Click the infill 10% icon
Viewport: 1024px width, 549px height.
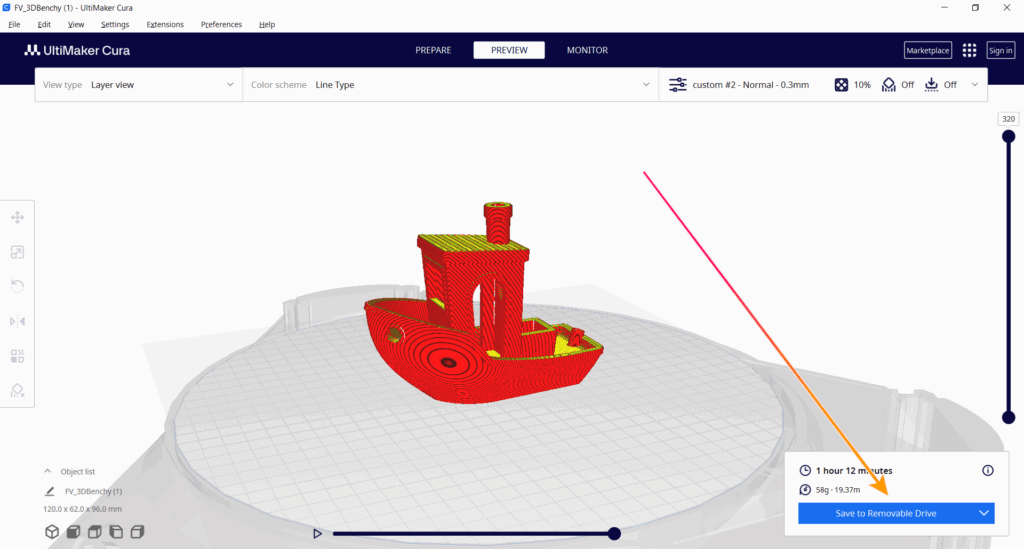[841, 85]
